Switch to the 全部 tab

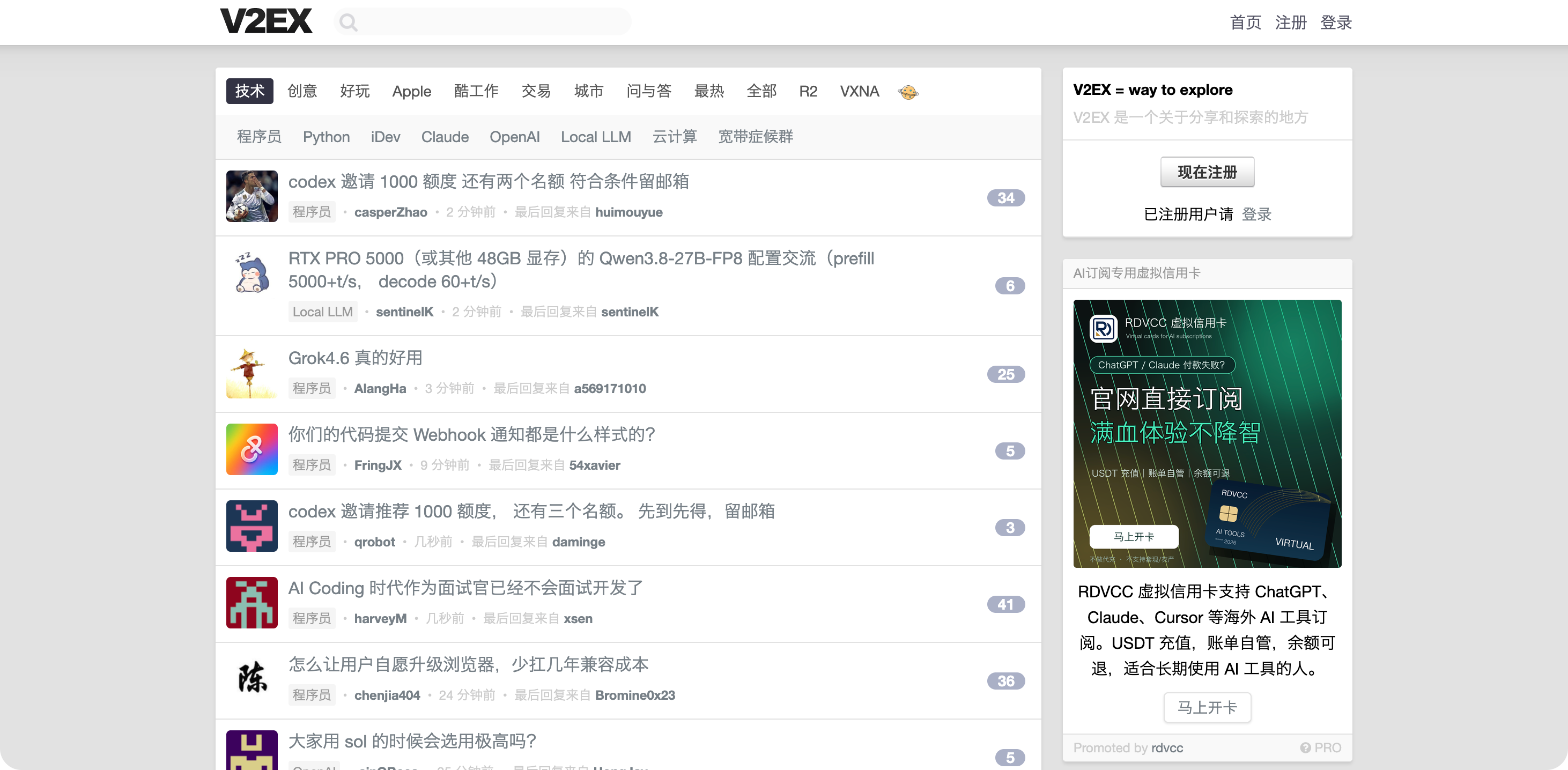click(x=761, y=91)
